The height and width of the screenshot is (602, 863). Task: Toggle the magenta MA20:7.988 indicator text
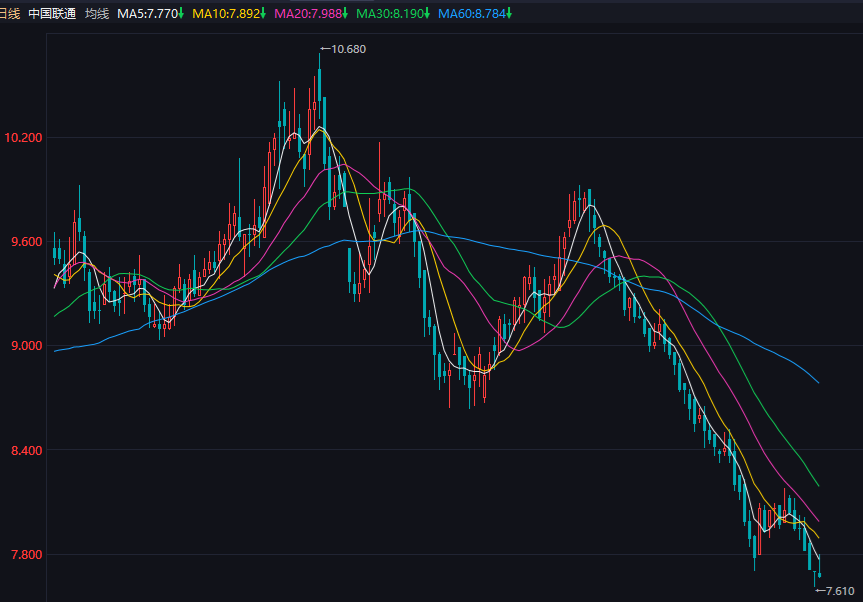coord(307,13)
